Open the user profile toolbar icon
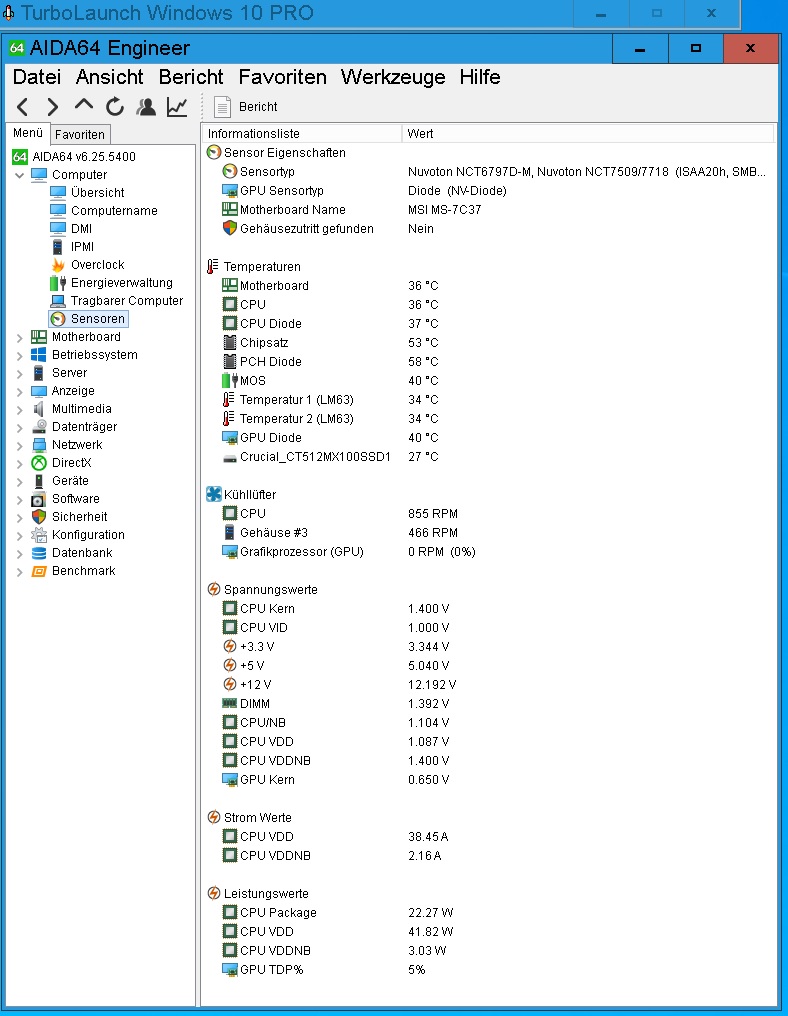Viewport: 788px width, 1016px height. pyautogui.click(x=146, y=106)
